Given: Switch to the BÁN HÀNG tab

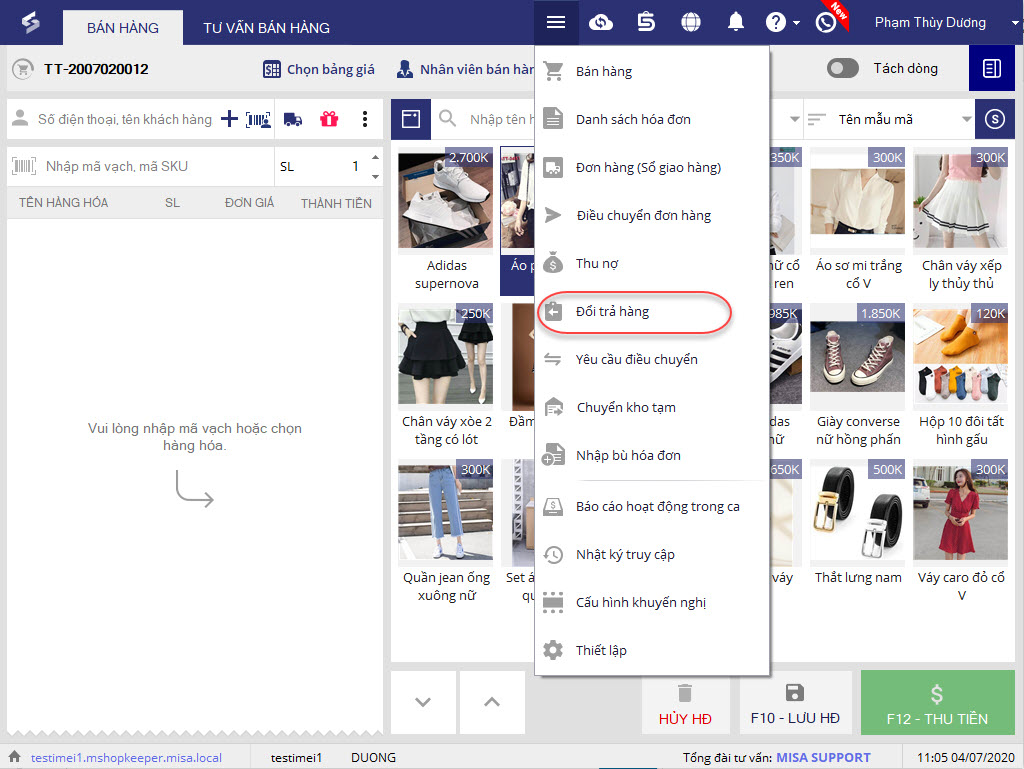Looking at the screenshot, I should click(123, 28).
